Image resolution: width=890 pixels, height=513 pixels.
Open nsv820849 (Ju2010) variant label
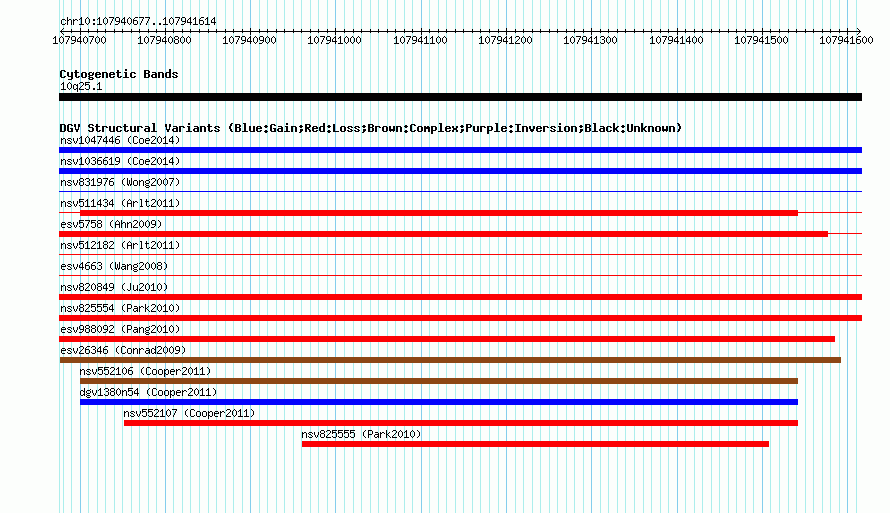[114, 287]
